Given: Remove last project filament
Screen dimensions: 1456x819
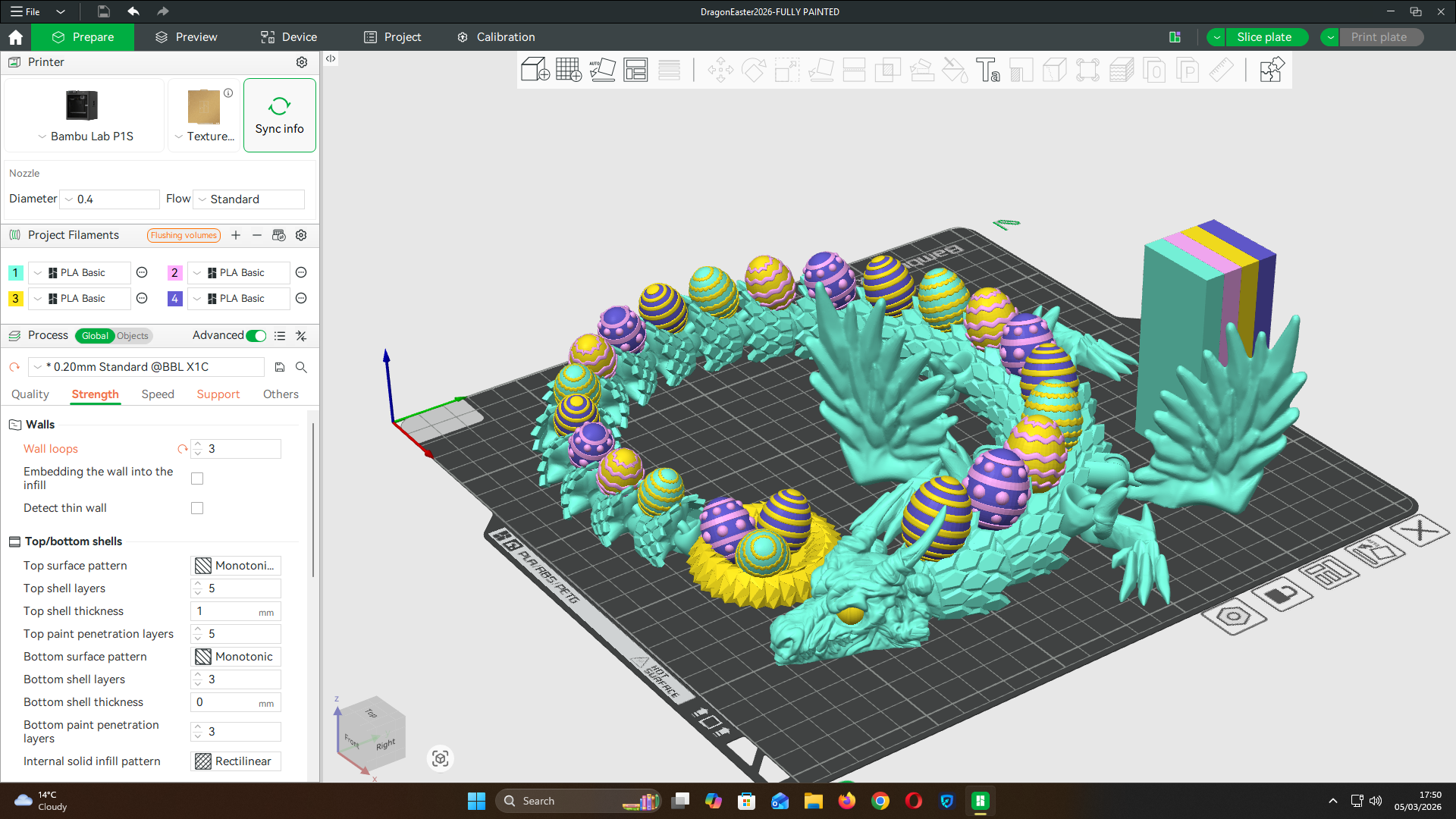Looking at the screenshot, I should point(257,235).
